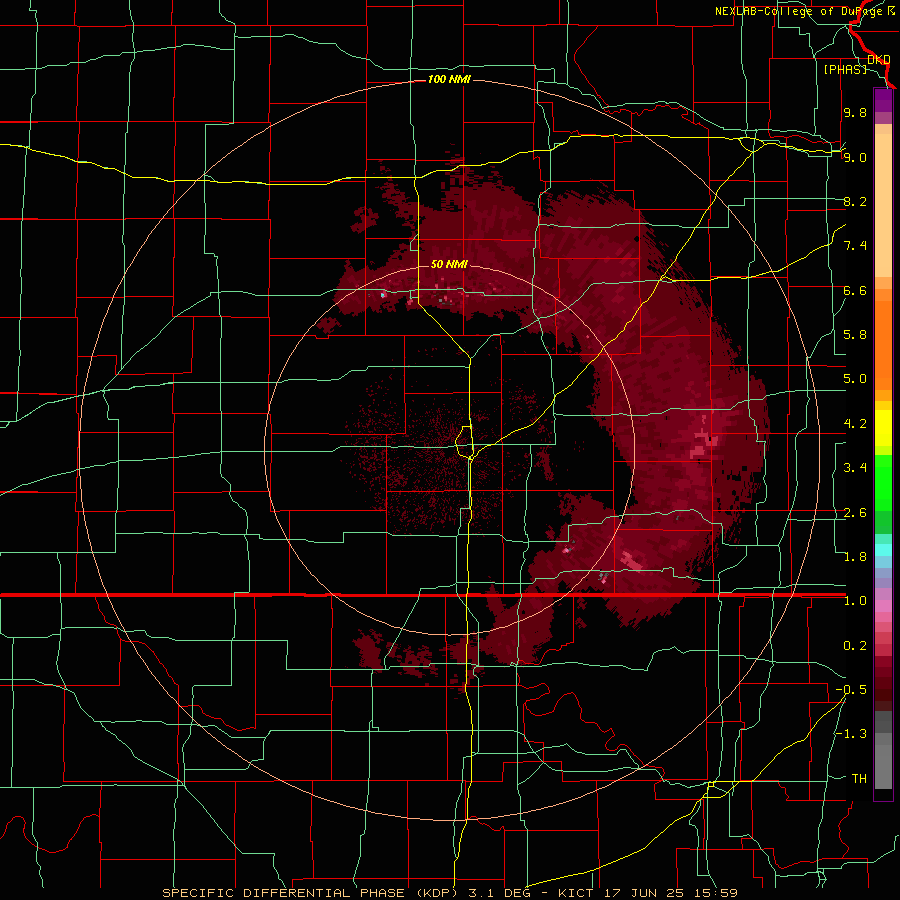Click the 3.4 value on the color scale
900x900 pixels.
[855, 468]
